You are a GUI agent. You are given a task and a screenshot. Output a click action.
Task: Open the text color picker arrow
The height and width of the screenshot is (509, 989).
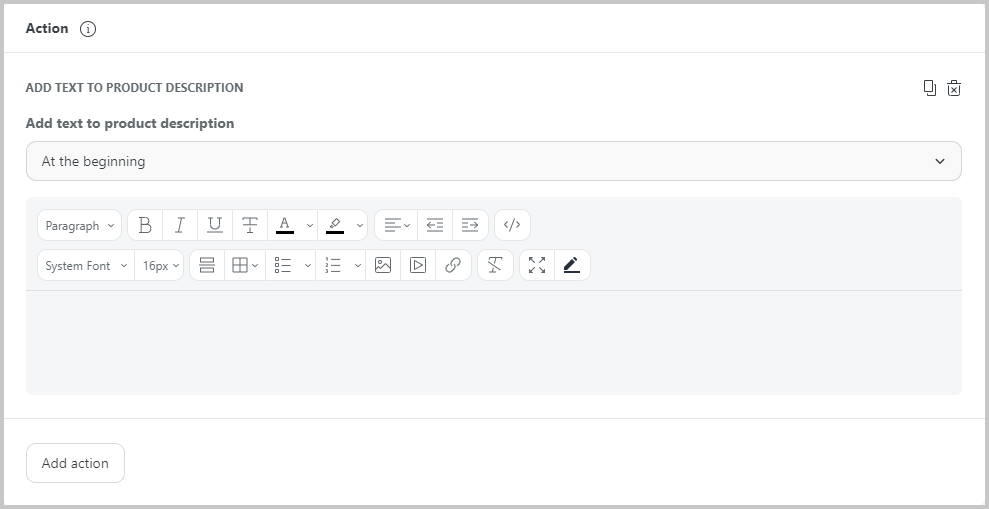[x=309, y=225]
